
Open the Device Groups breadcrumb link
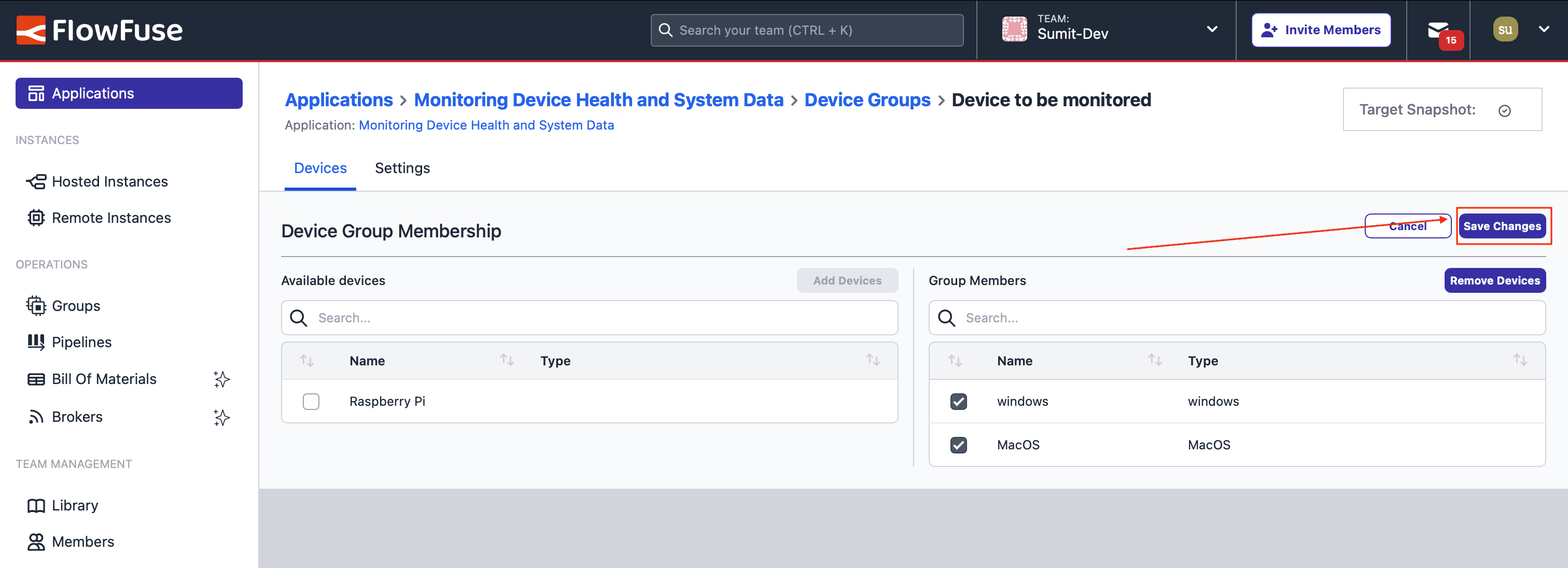tap(867, 99)
